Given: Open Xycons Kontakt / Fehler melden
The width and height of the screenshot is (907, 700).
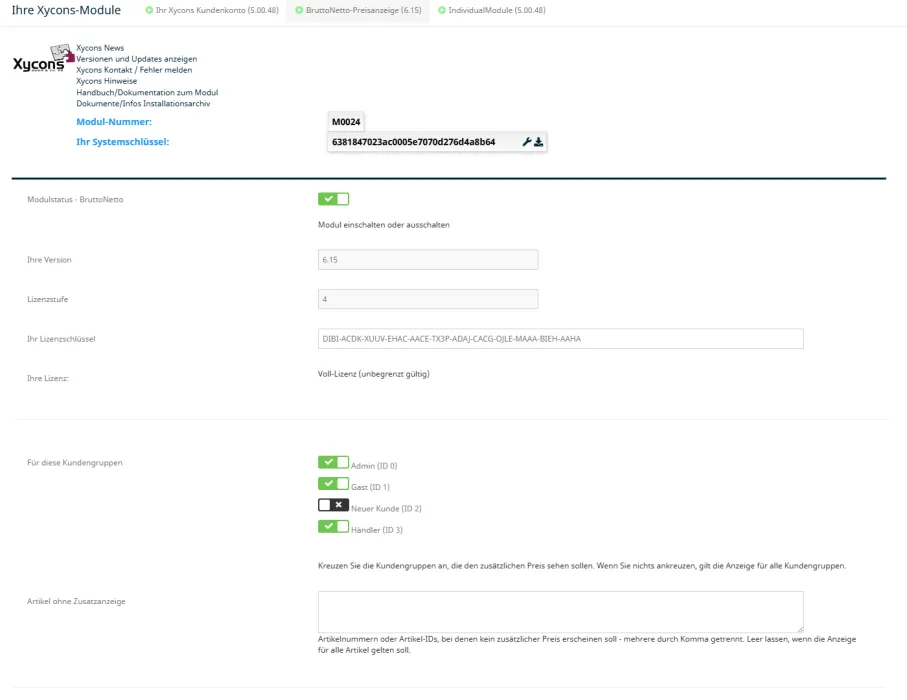Looking at the screenshot, I should coord(134,69).
